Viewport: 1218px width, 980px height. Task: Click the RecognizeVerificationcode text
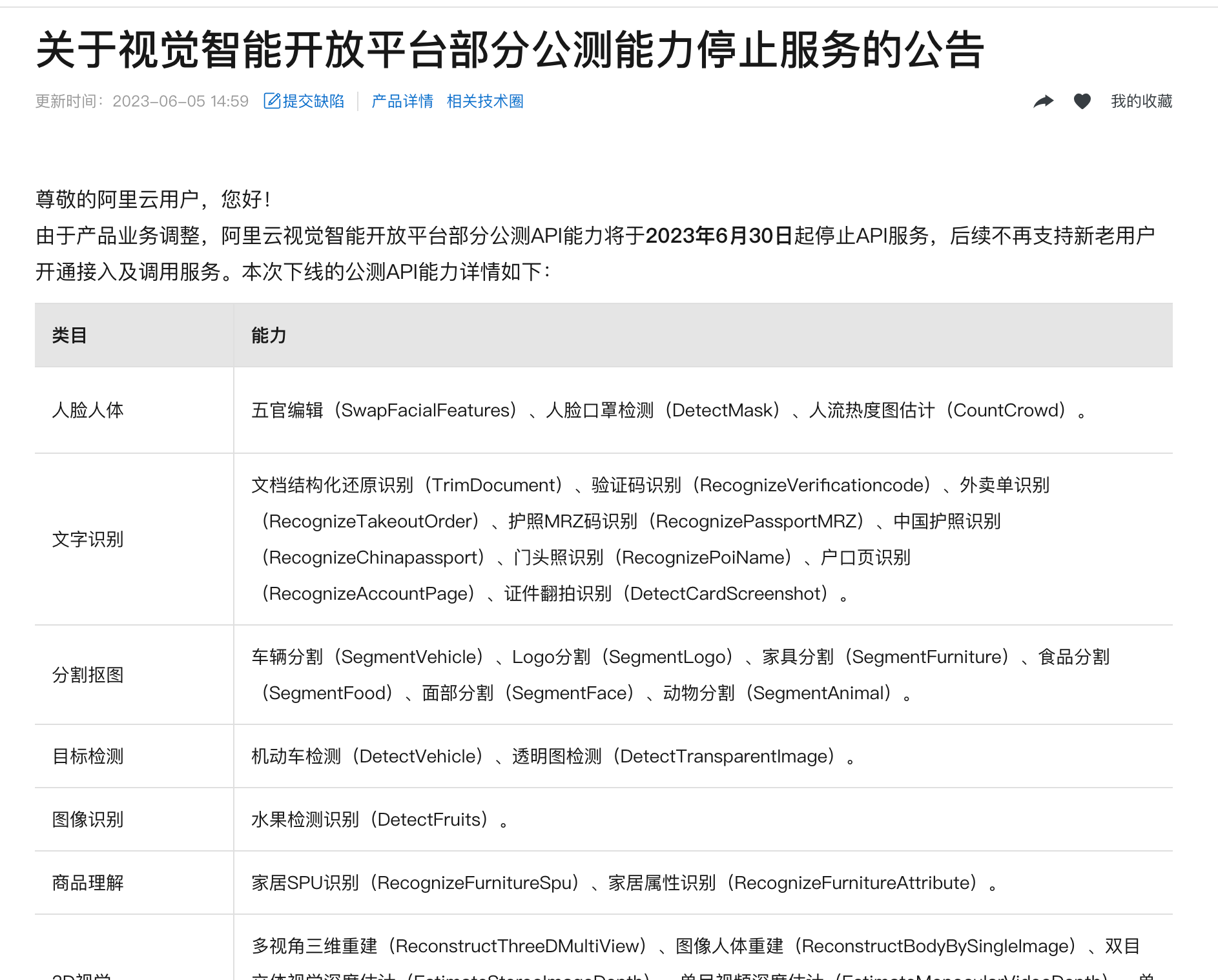(x=811, y=485)
